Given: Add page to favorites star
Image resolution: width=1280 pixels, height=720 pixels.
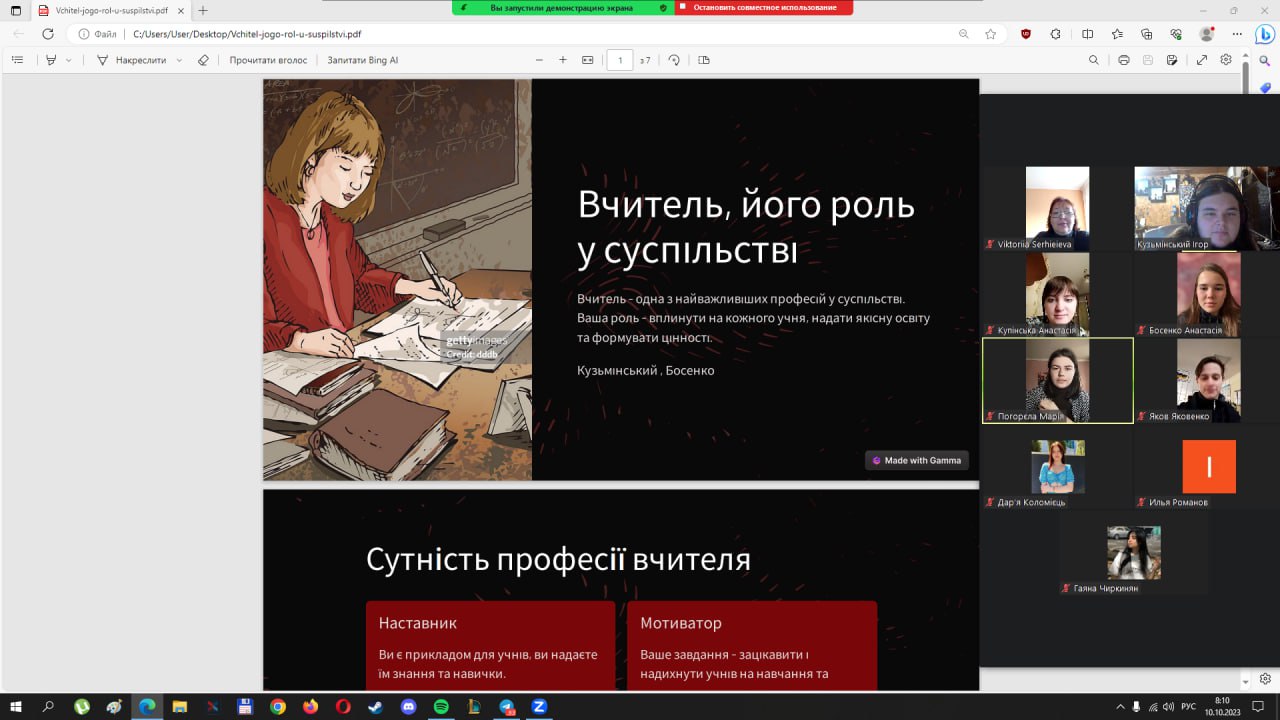Looking at the screenshot, I should (990, 34).
